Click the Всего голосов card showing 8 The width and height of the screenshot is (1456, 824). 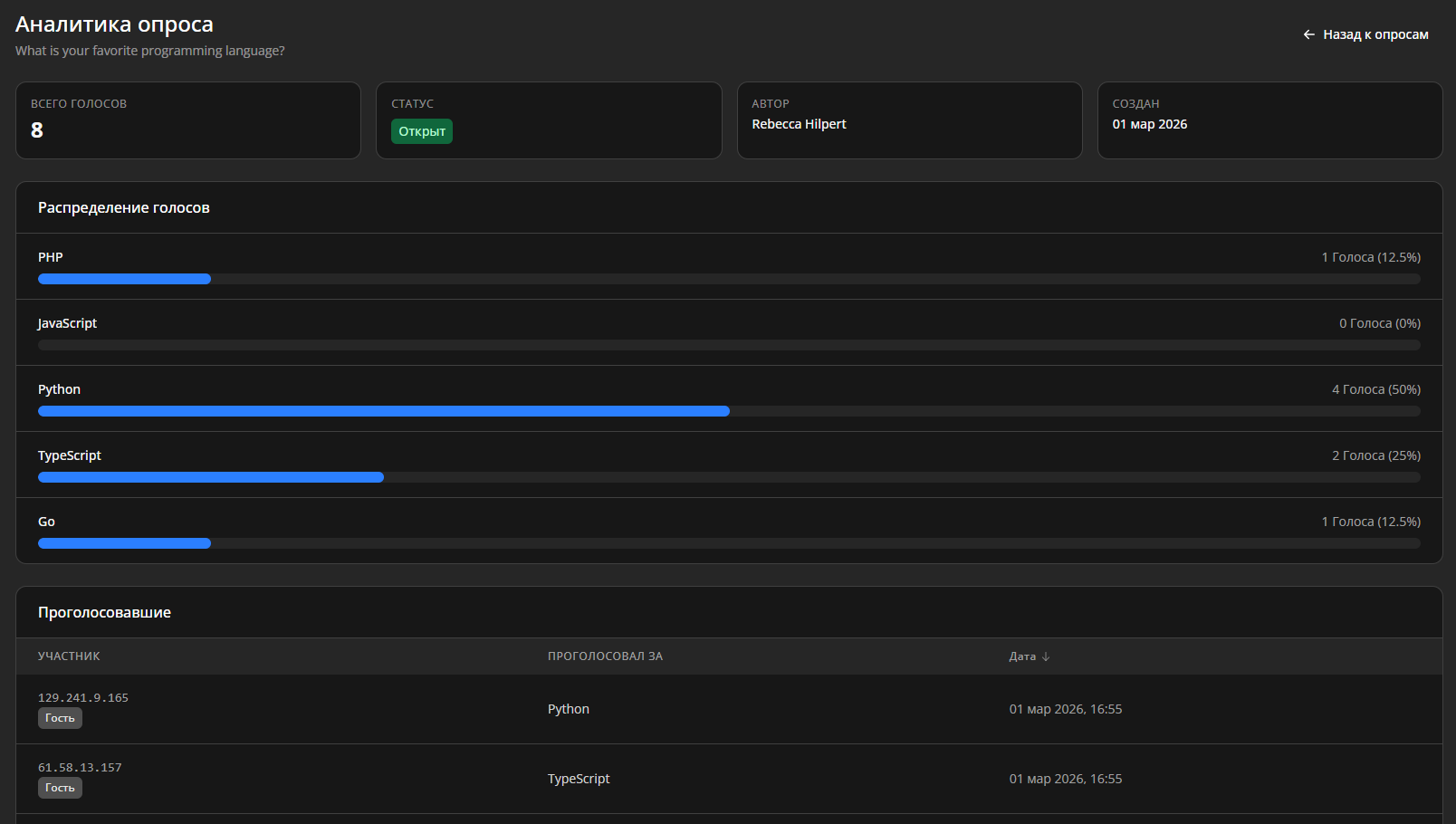tap(187, 120)
